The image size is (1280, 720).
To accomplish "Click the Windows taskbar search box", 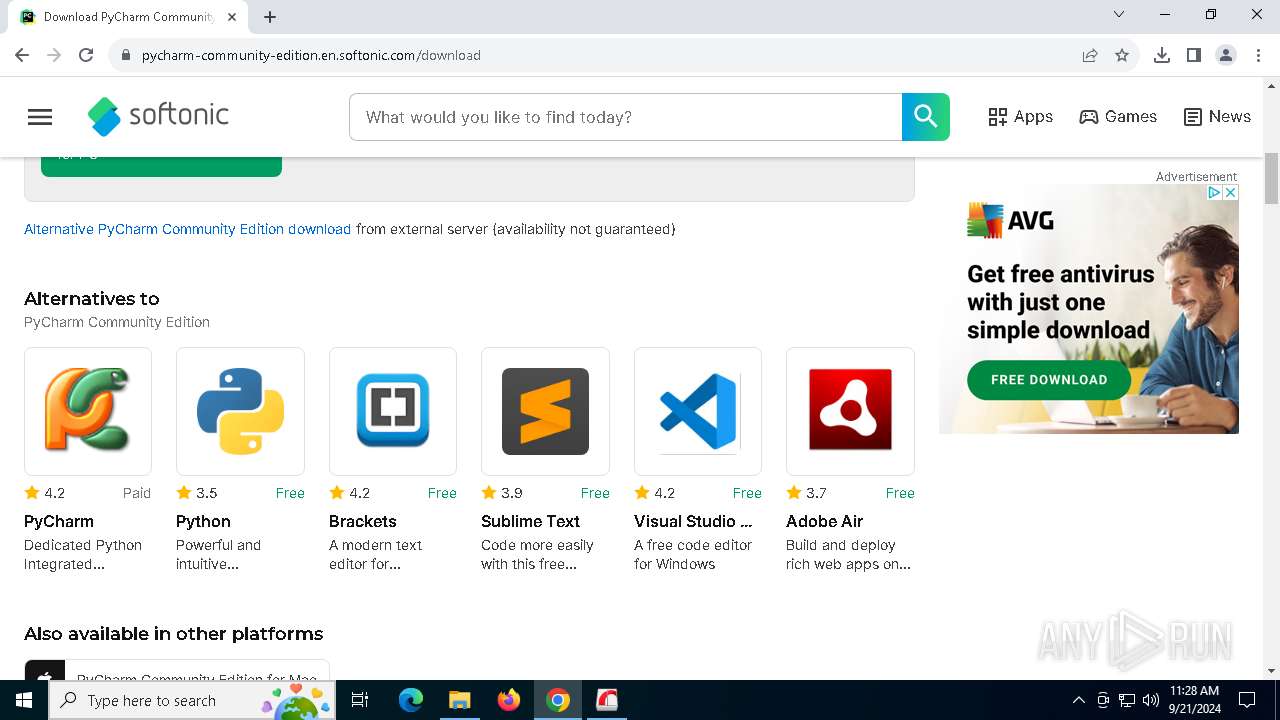I will [192, 700].
